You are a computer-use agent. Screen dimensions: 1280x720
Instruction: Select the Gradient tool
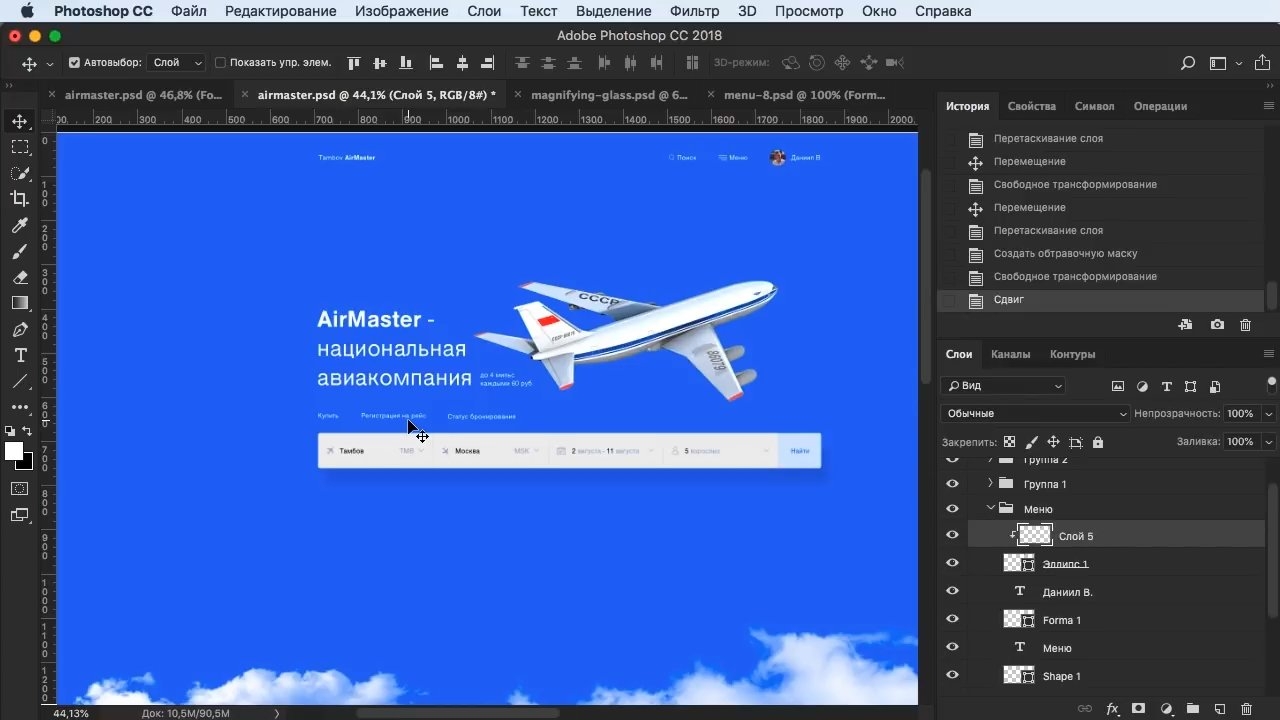(20, 303)
